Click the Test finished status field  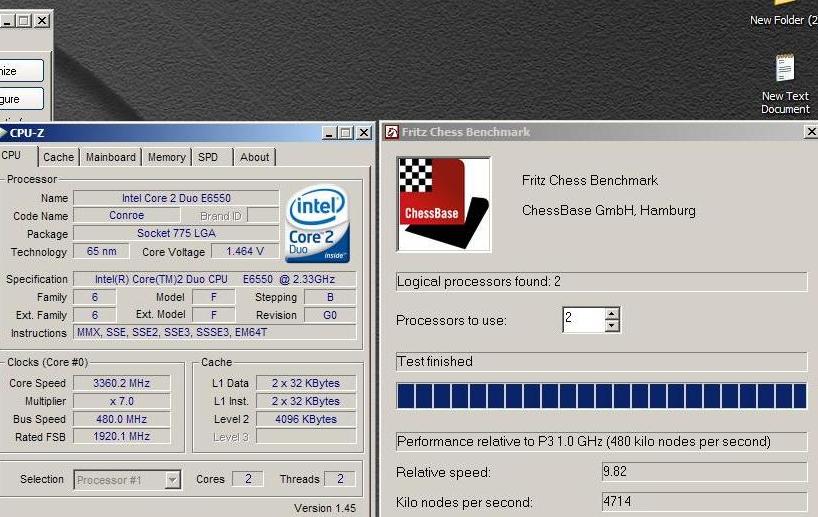click(602, 362)
